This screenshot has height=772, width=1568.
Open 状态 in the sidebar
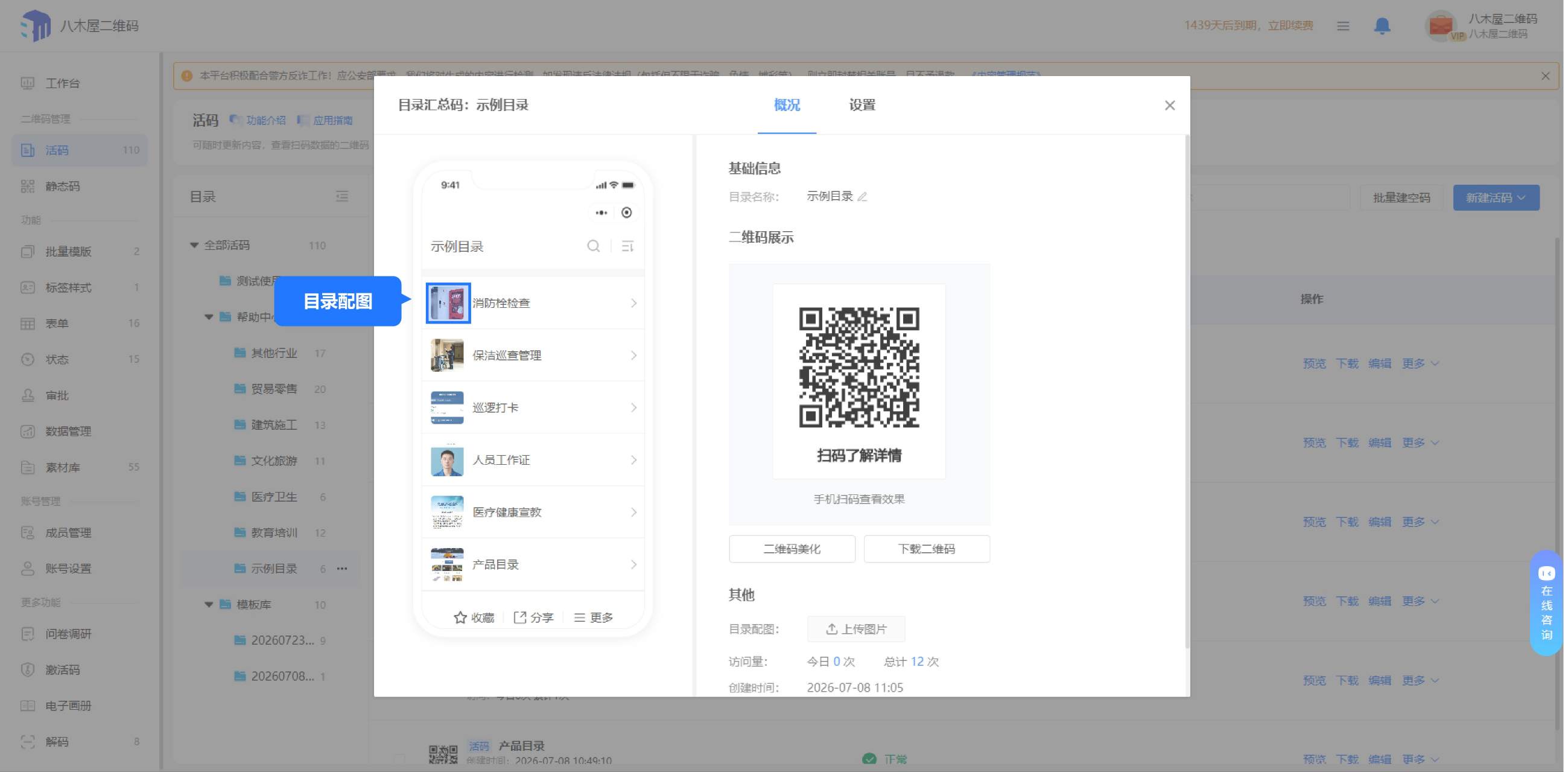point(79,359)
